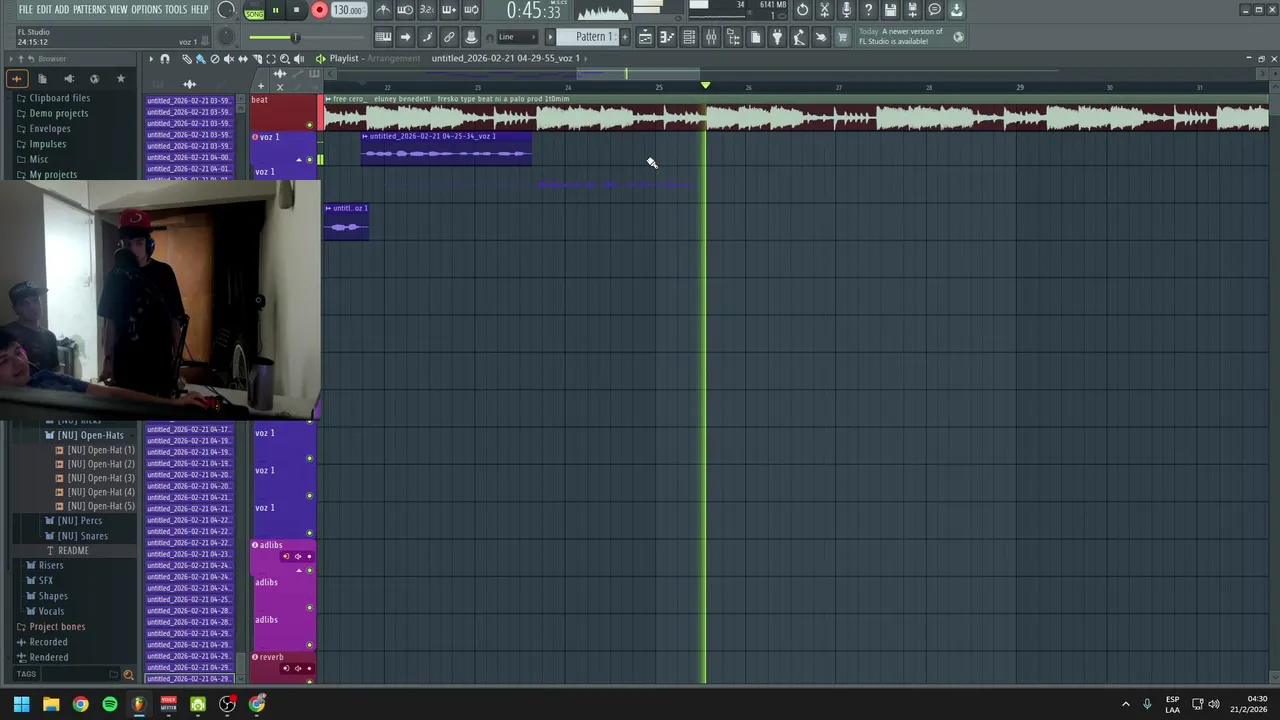Toggle wait for input before recording

[405, 10]
